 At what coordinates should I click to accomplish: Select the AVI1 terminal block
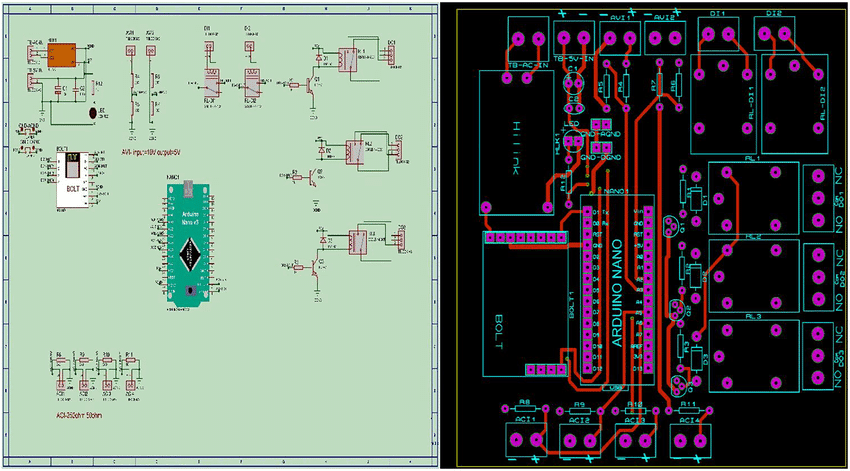(617, 39)
